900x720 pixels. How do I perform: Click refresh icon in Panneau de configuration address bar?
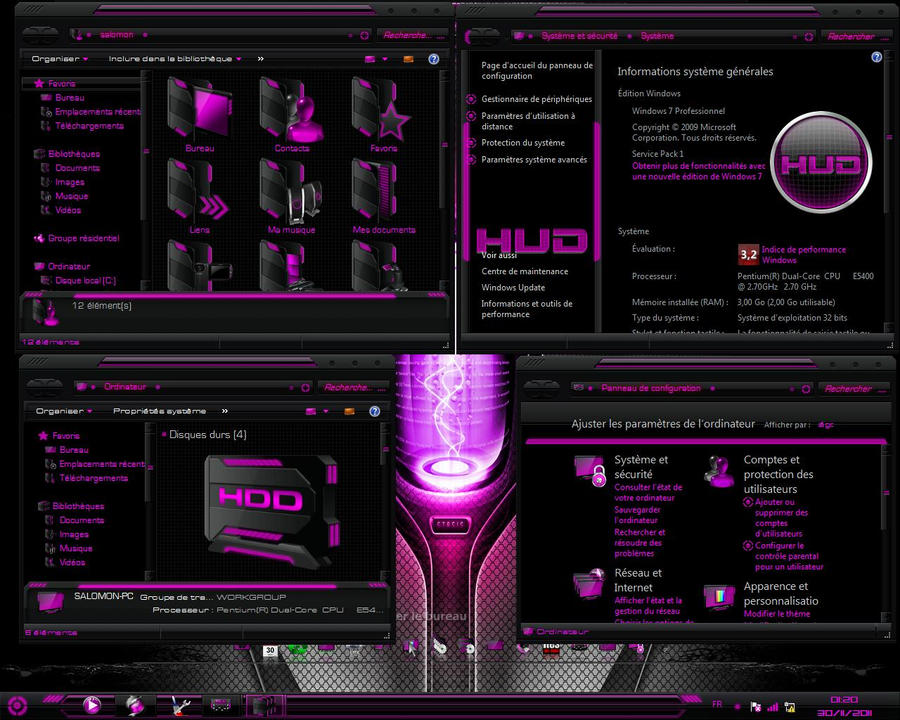(805, 389)
